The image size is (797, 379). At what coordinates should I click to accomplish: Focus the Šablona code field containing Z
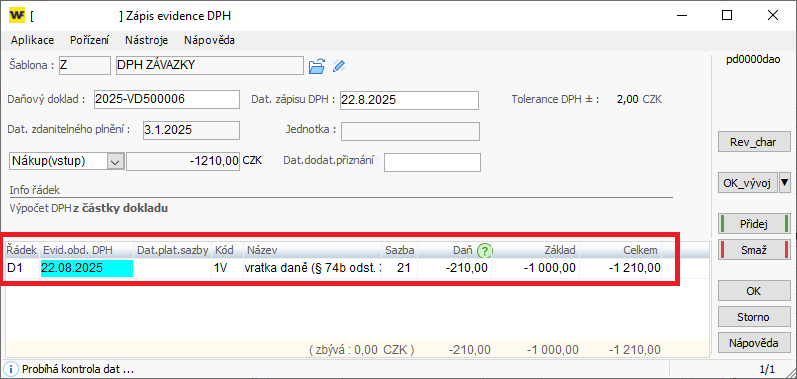pyautogui.click(x=84, y=66)
